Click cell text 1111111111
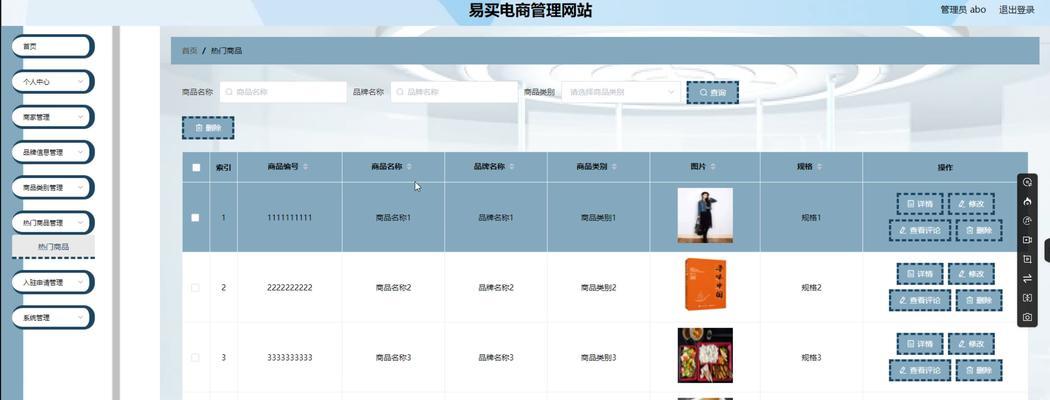 [x=289, y=218]
